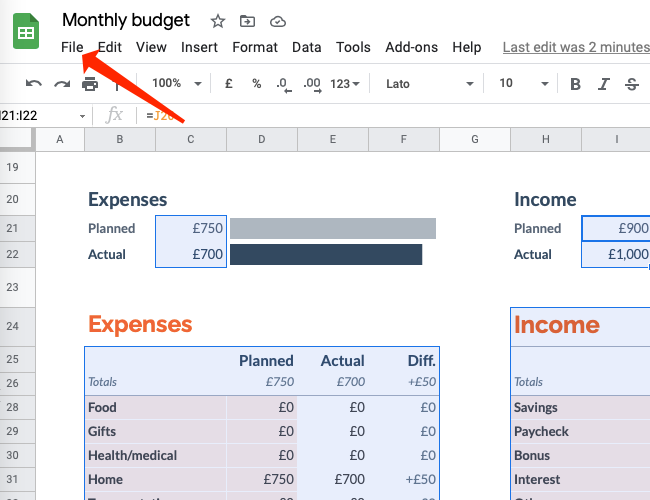Open the zoom 100% dropdown
Viewport: 650px width, 500px height.
pyautogui.click(x=176, y=84)
